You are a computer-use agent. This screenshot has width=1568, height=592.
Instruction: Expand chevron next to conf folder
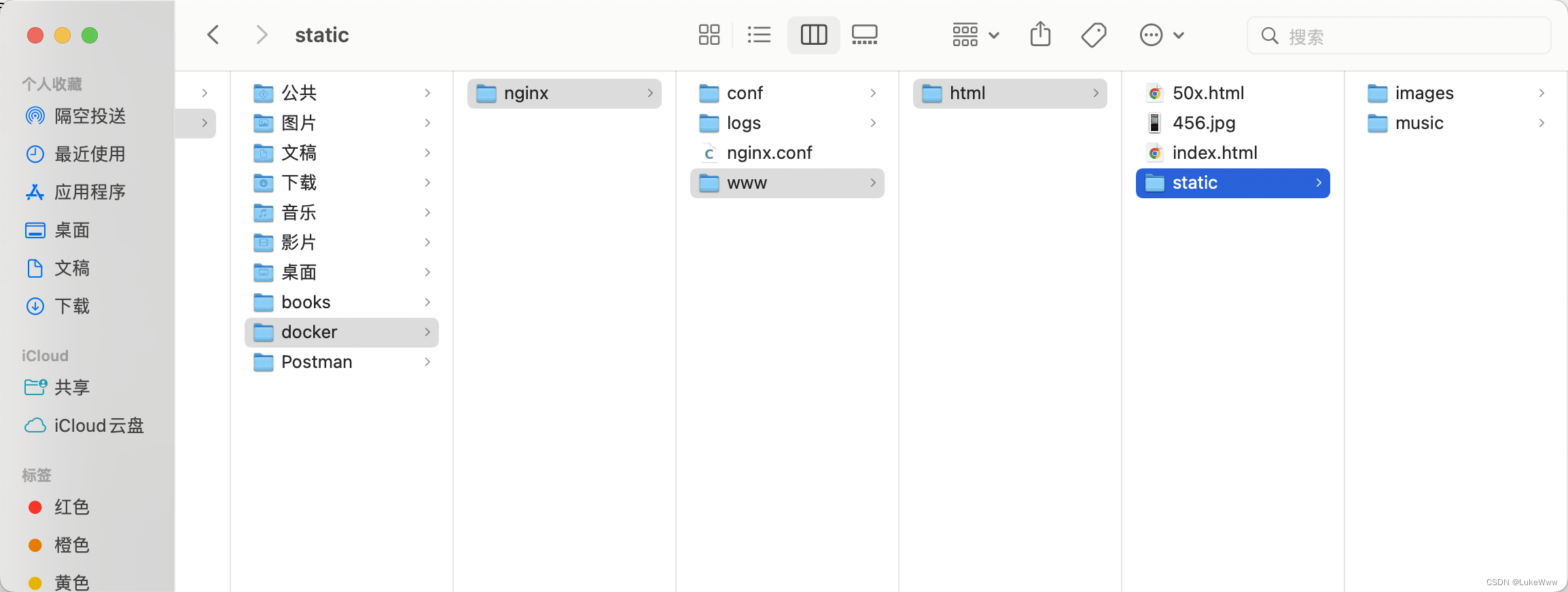tap(873, 93)
